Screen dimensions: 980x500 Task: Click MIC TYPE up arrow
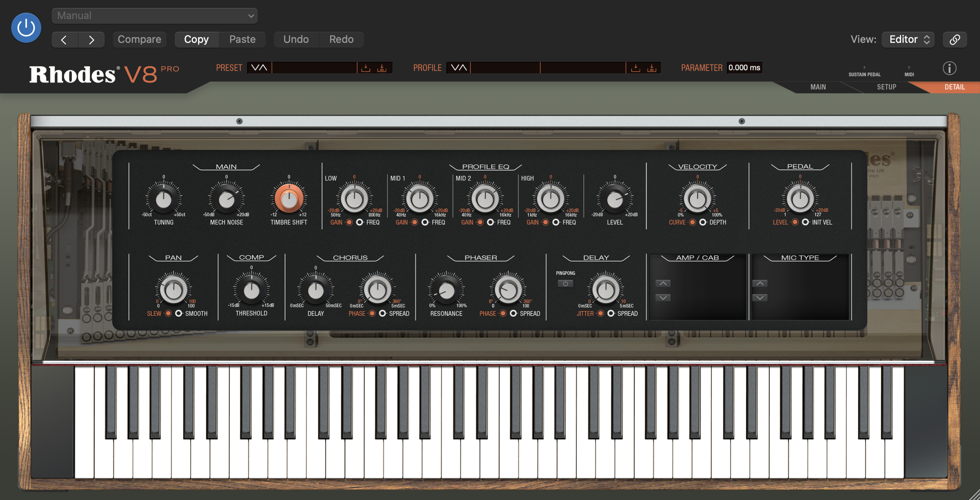point(760,283)
